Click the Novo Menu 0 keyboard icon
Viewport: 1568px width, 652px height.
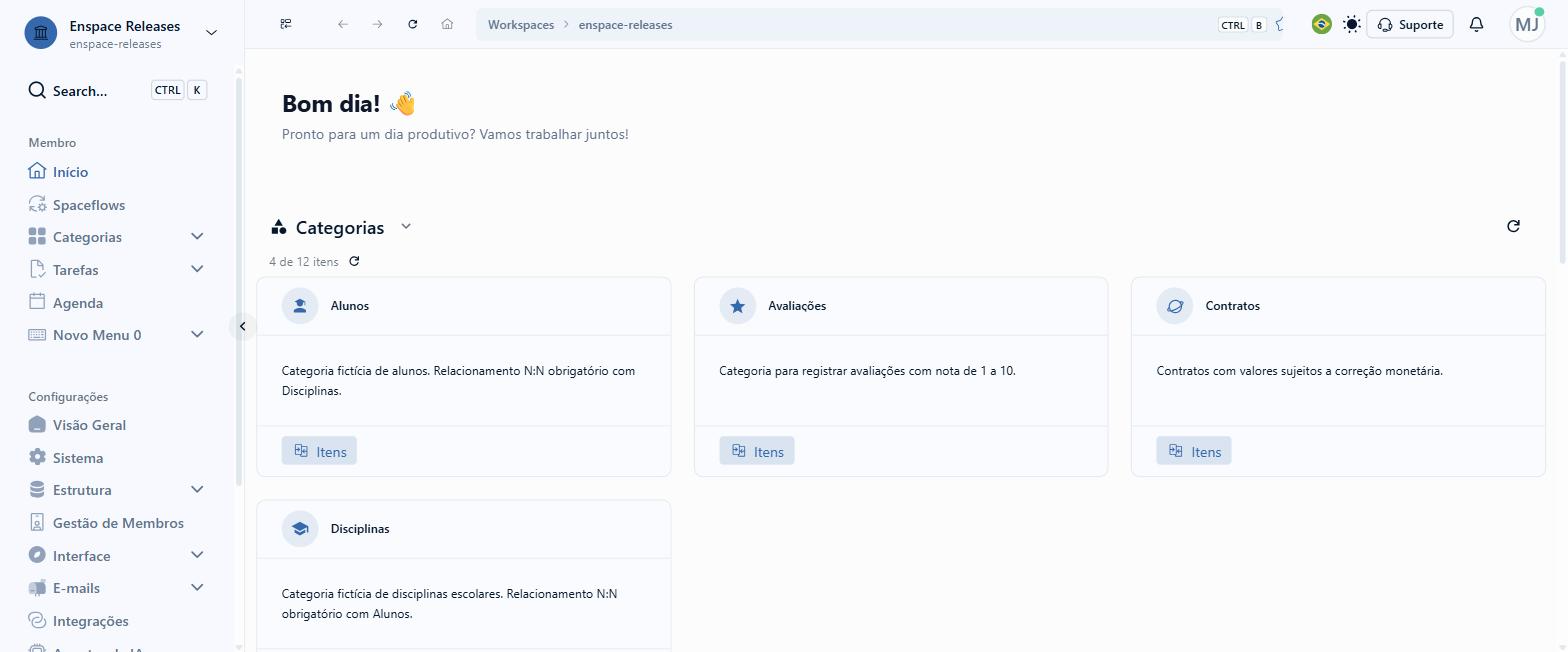pyautogui.click(x=37, y=335)
